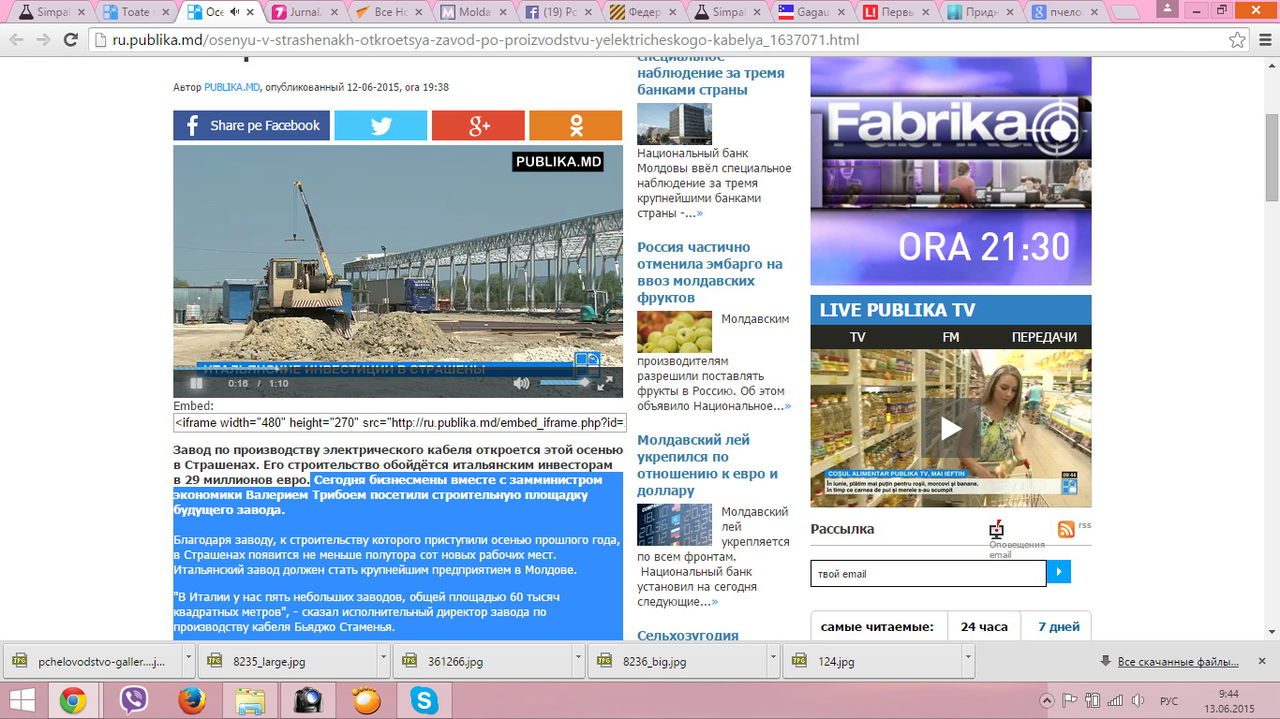Screen dimensions: 1280x719
Task: Open the orange app in taskbar
Action: 366,700
